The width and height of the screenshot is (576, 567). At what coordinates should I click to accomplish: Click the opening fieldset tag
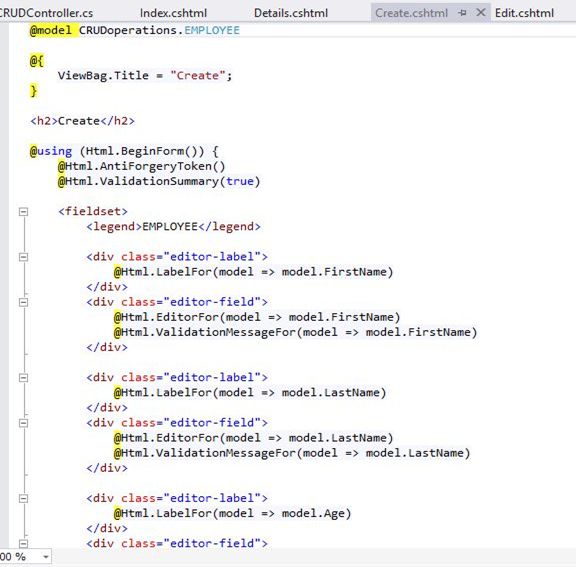click(93, 212)
